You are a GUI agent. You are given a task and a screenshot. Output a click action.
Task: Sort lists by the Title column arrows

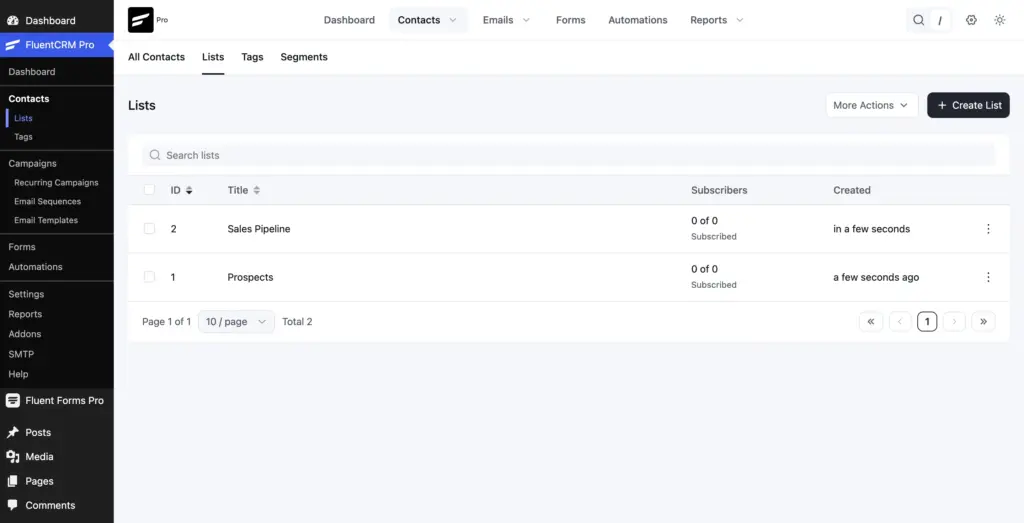point(257,190)
